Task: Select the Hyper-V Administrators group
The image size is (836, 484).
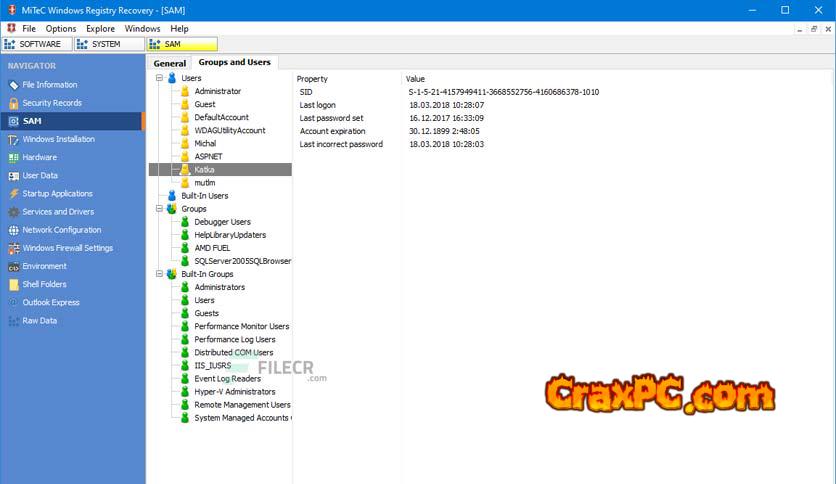Action: (x=236, y=392)
